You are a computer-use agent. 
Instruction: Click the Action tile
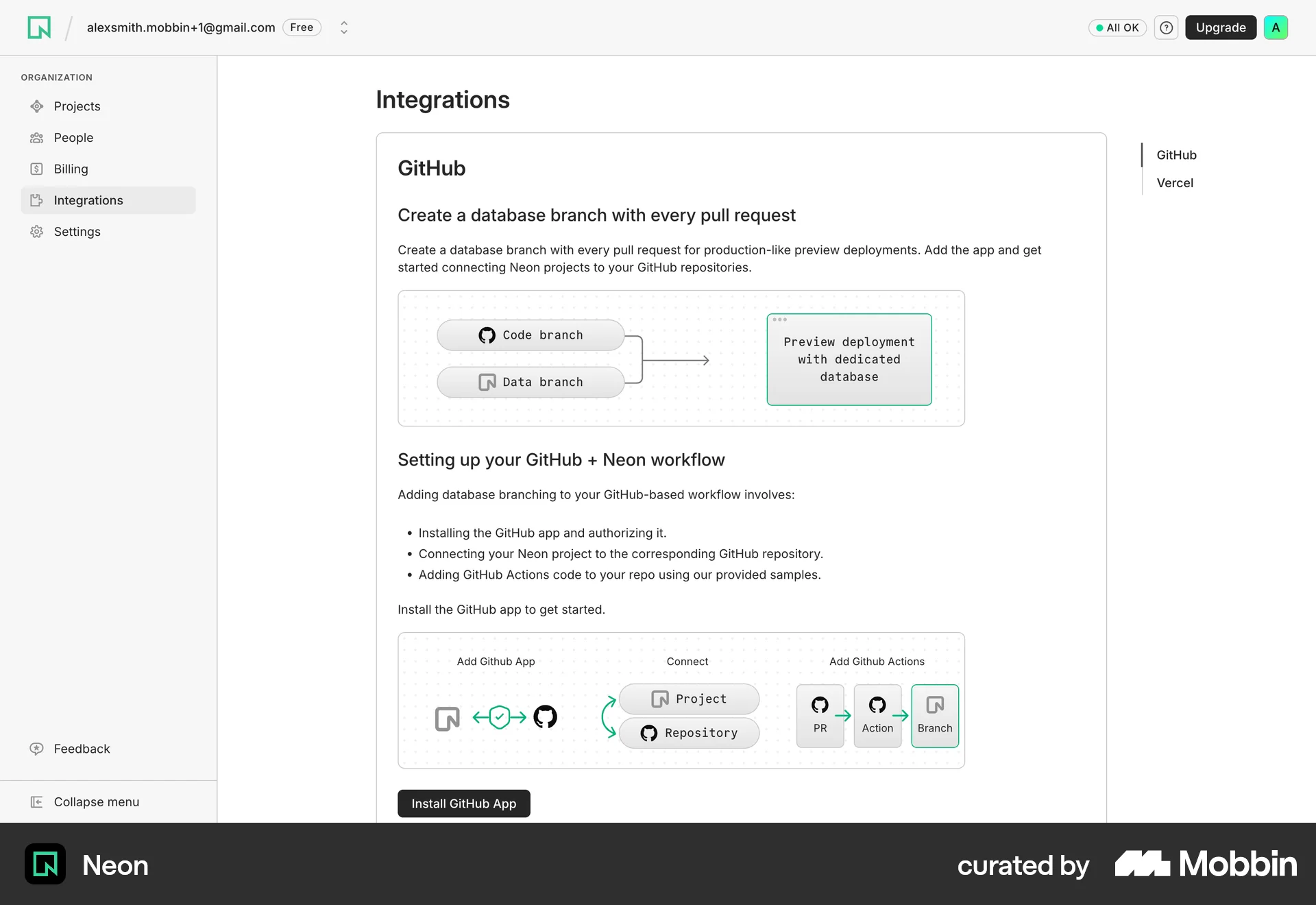click(x=877, y=716)
